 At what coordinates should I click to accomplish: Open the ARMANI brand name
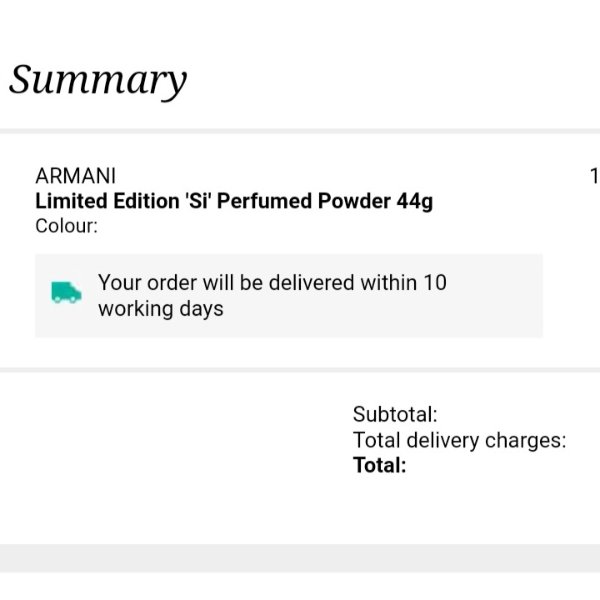pyautogui.click(x=75, y=176)
